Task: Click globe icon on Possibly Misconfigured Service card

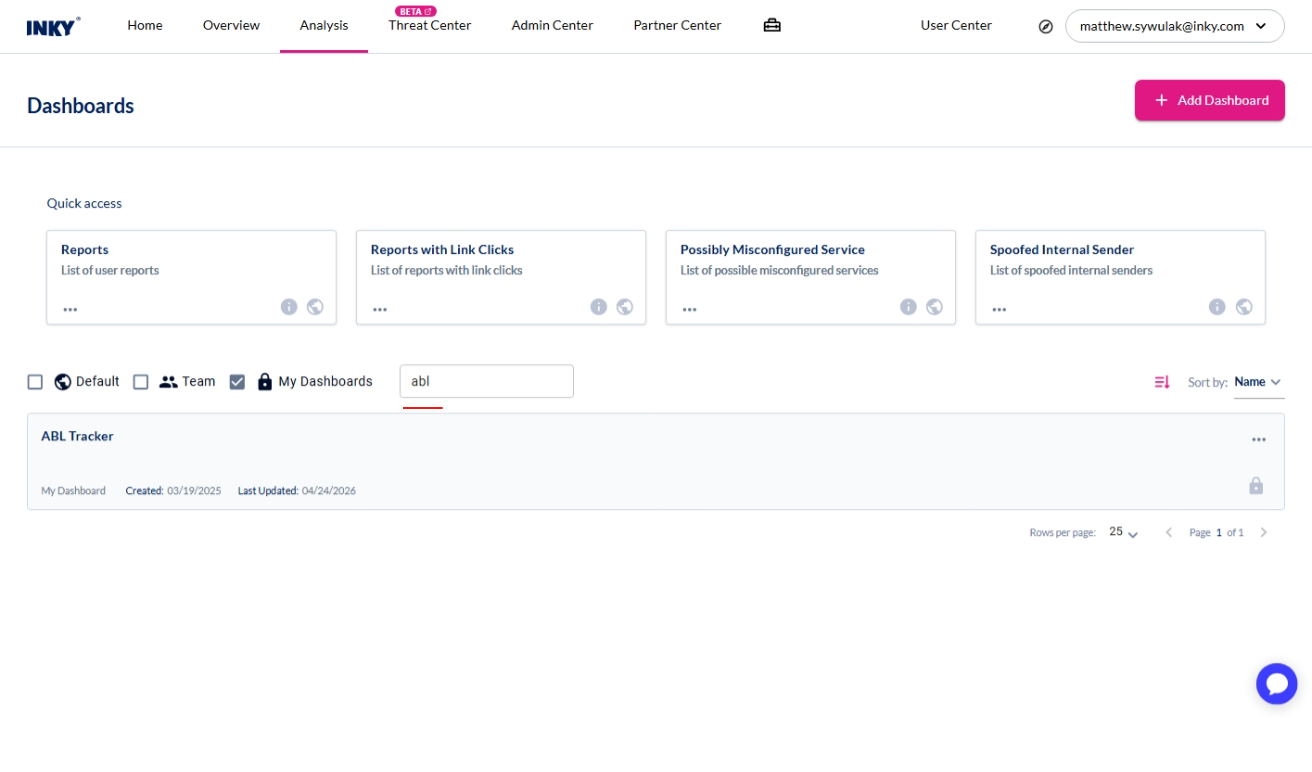Action: click(935, 307)
